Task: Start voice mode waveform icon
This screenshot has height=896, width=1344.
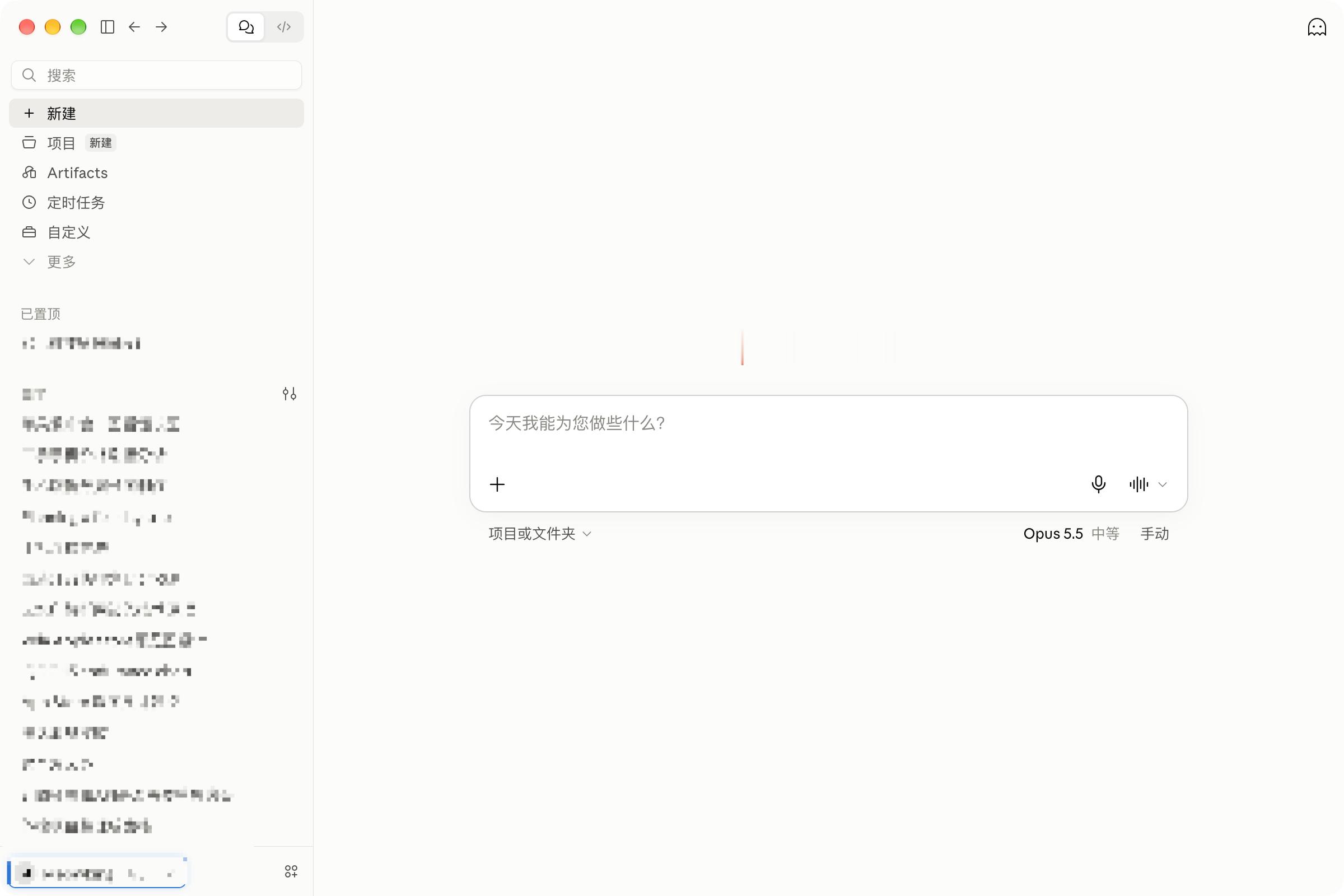Action: (1139, 484)
